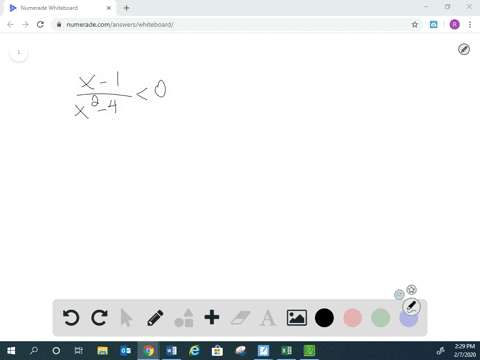
Task: Reload the current page
Action: pyautogui.click(x=40, y=24)
